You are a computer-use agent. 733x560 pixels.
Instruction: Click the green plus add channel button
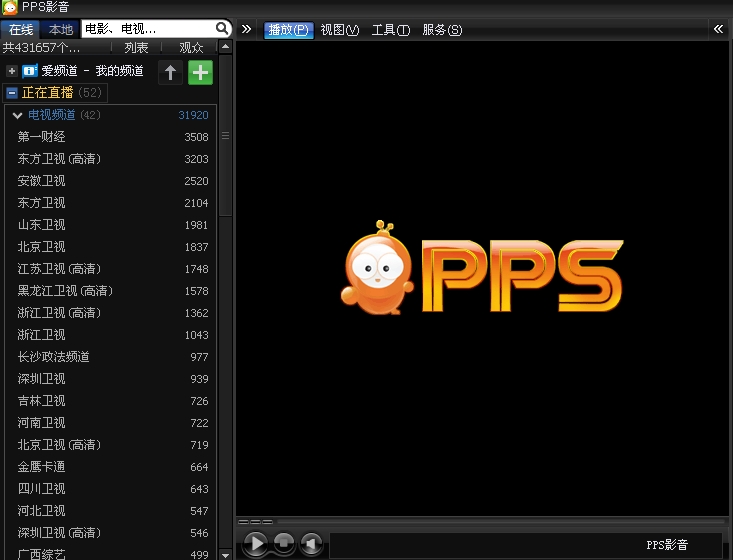pyautogui.click(x=200, y=72)
